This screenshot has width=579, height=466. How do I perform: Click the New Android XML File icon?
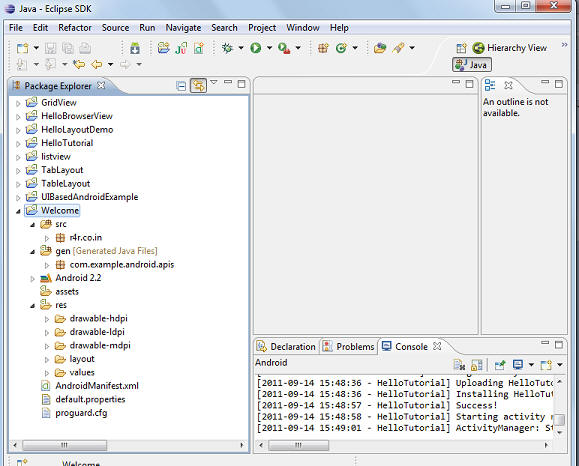(199, 48)
